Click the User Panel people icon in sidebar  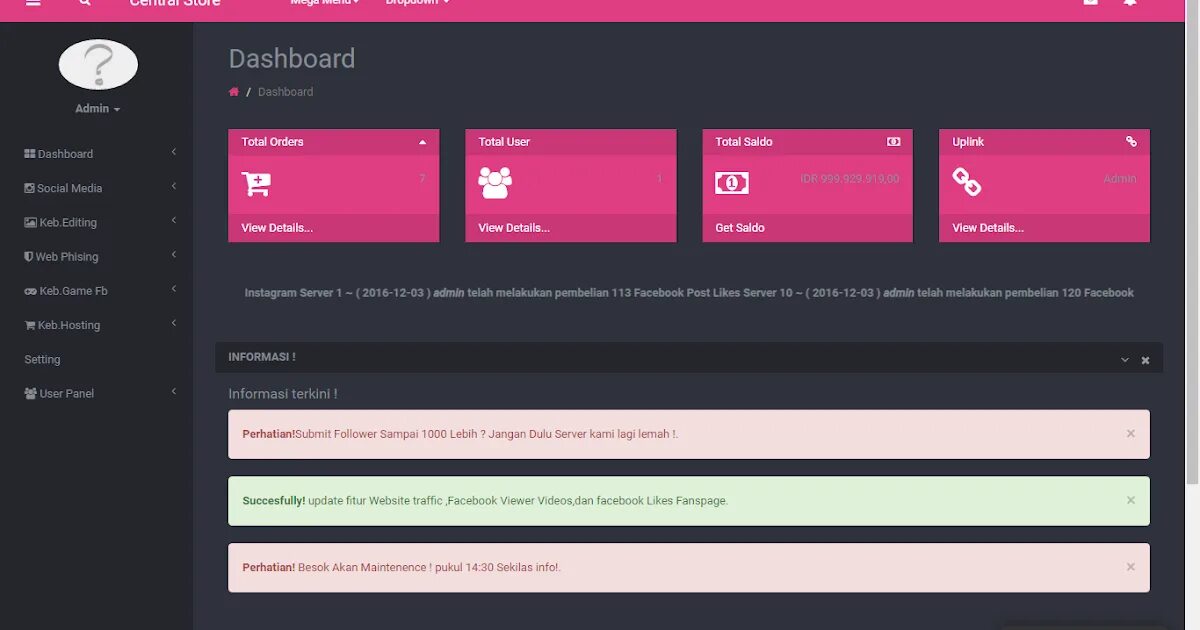(x=31, y=394)
